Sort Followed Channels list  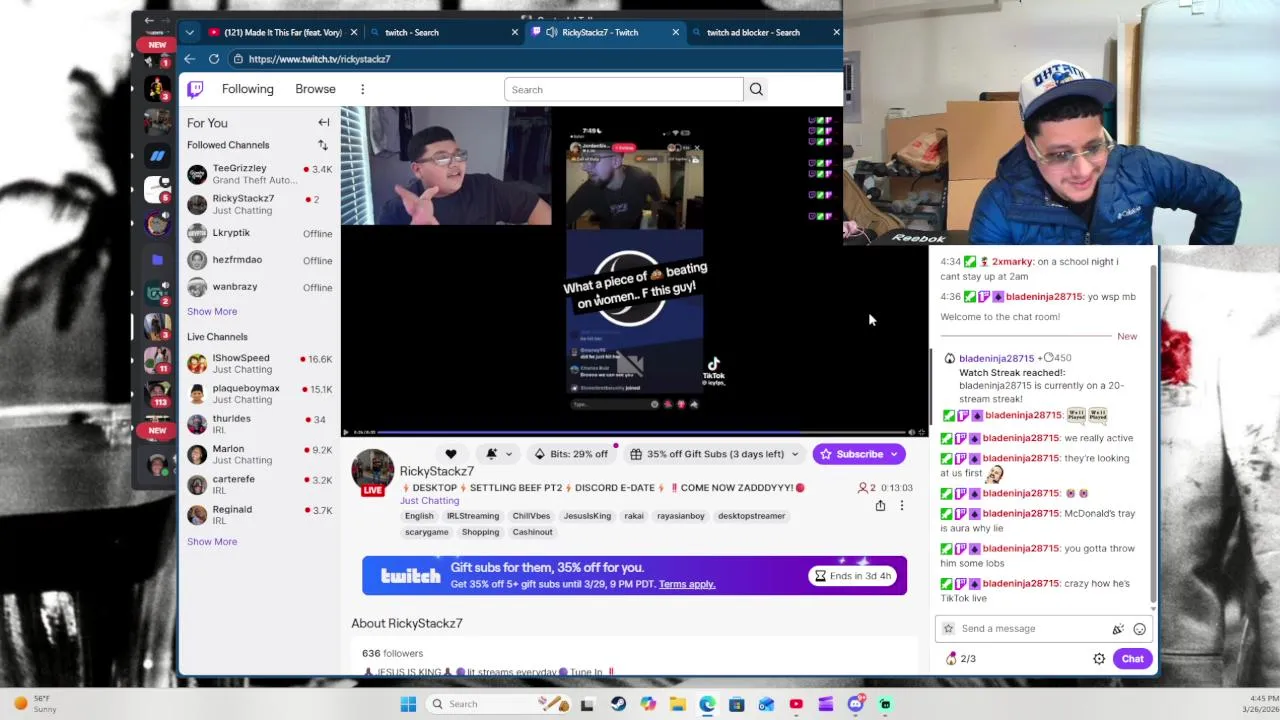click(x=323, y=145)
